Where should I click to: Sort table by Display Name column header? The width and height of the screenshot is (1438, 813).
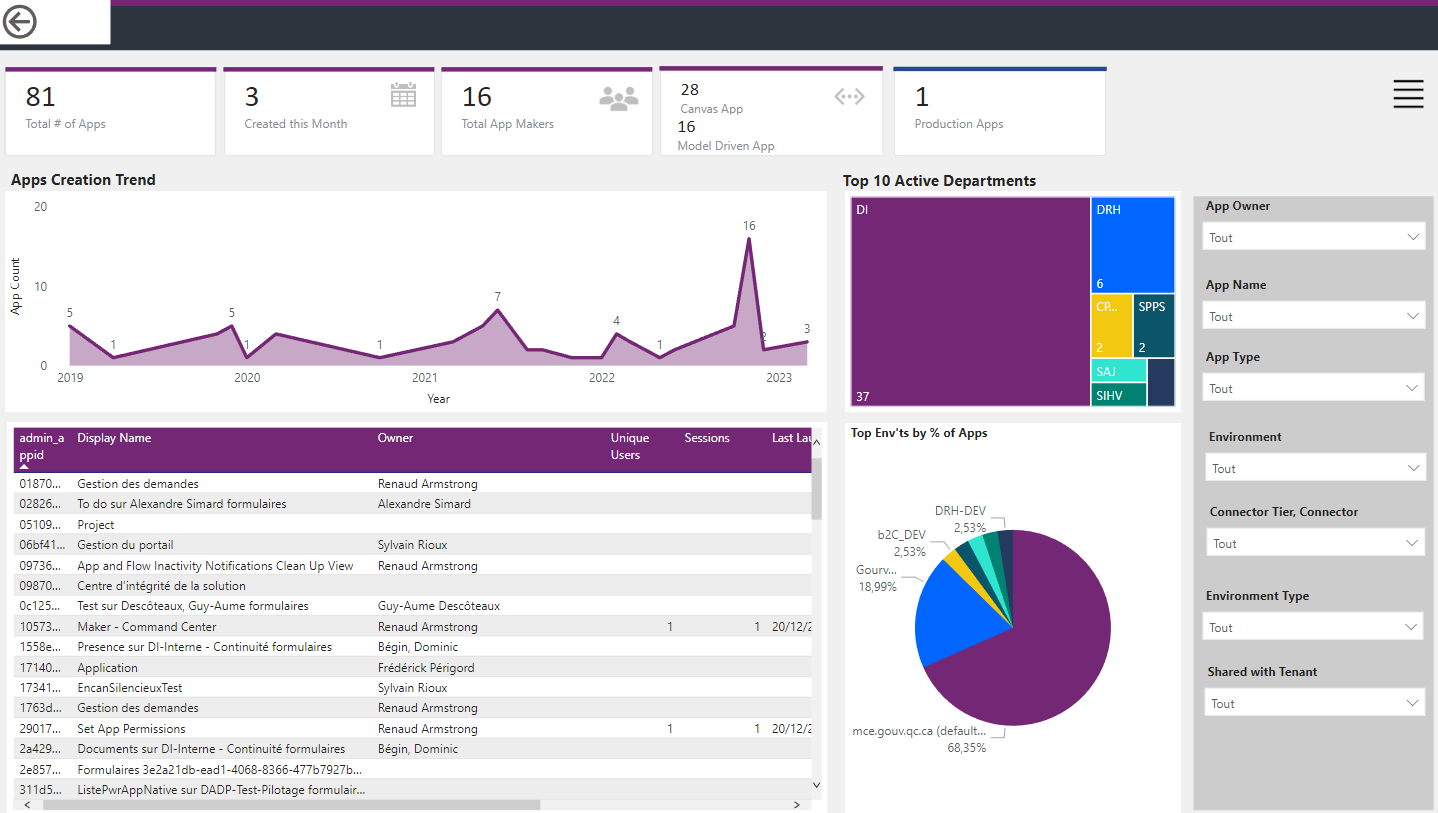point(114,438)
